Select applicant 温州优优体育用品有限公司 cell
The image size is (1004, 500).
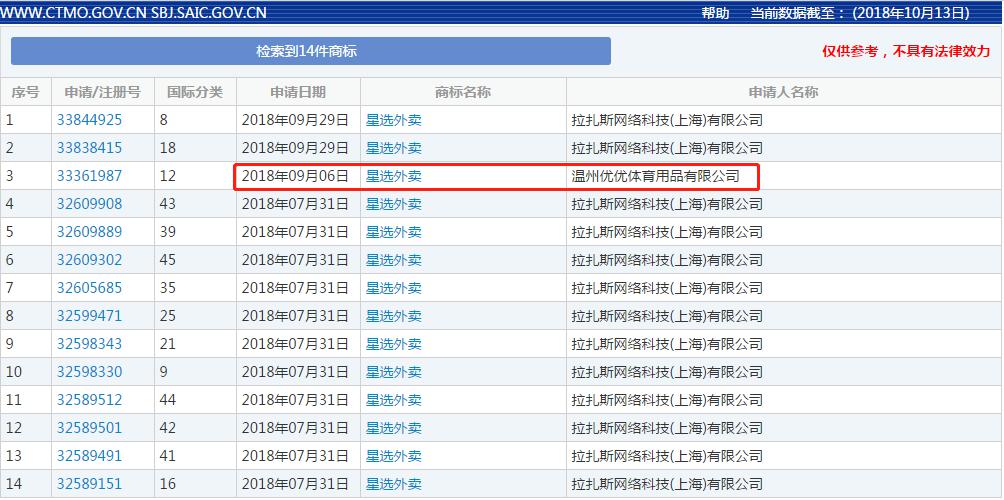click(656, 176)
